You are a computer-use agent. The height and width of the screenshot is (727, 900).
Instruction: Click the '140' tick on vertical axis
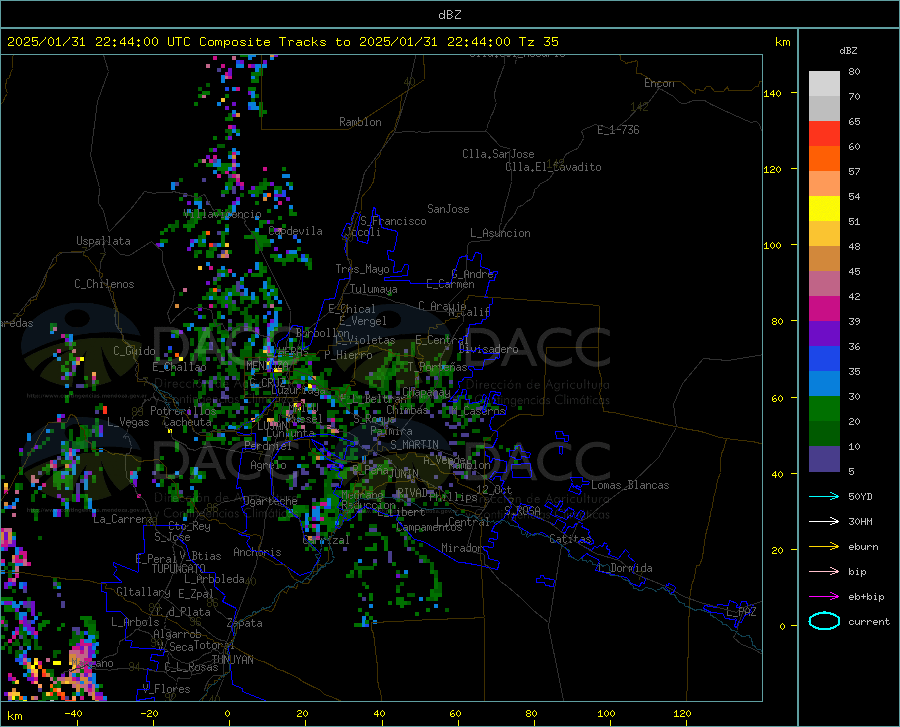[772, 93]
